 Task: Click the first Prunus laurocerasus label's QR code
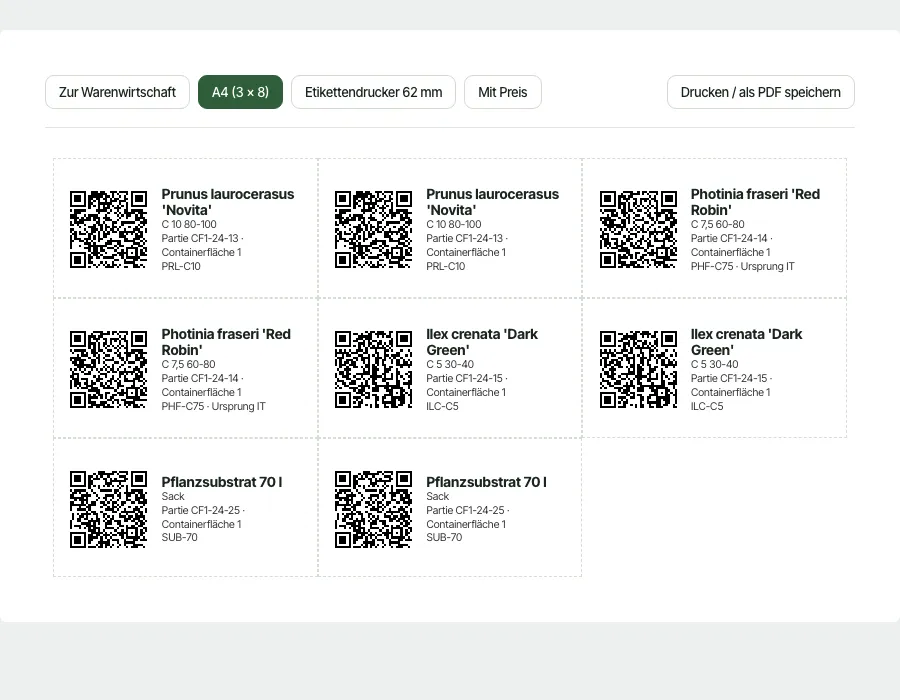coord(108,230)
